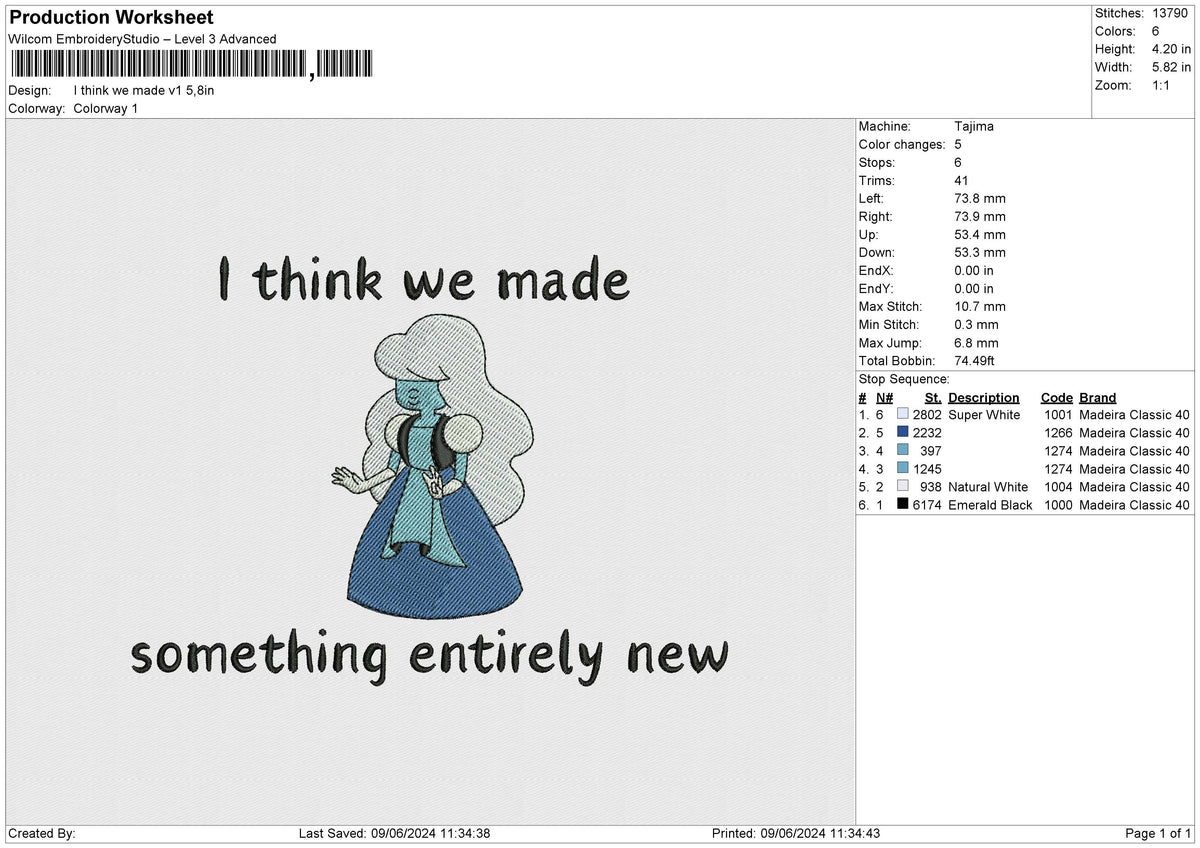Click the Min Stitch value '0.3 mm'
The height and width of the screenshot is (848, 1200).
976,324
